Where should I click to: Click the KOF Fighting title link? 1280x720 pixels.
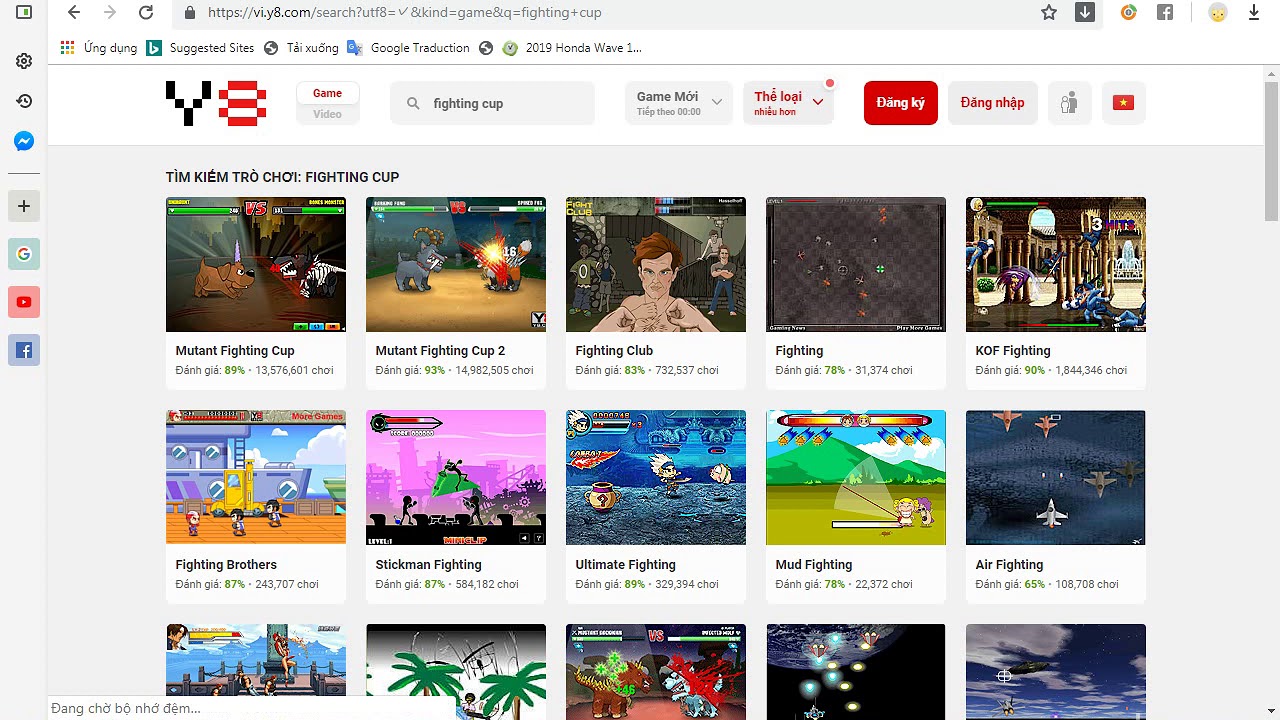pos(1013,351)
